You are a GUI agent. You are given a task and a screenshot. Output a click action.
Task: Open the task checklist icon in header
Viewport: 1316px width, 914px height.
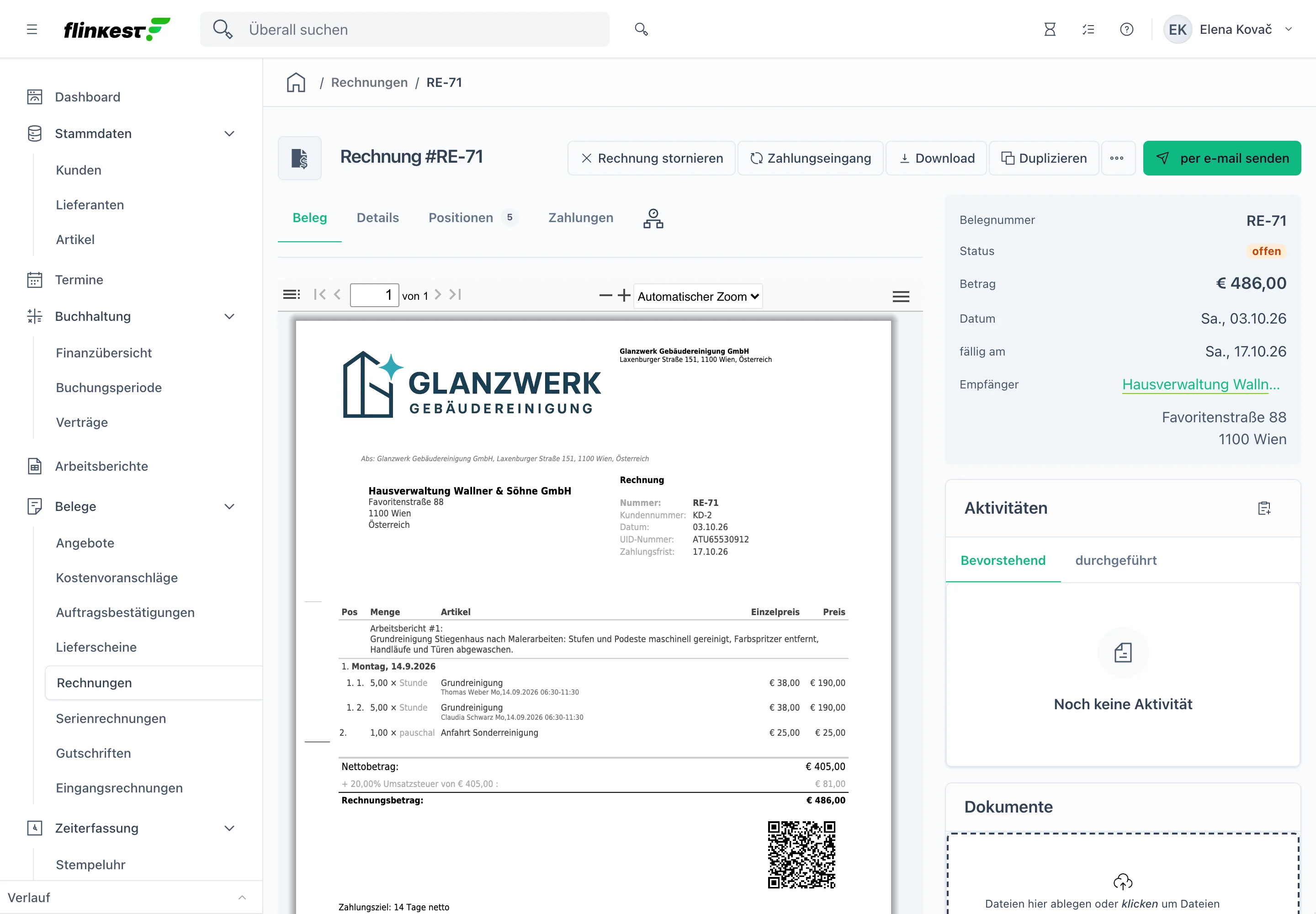click(1088, 29)
